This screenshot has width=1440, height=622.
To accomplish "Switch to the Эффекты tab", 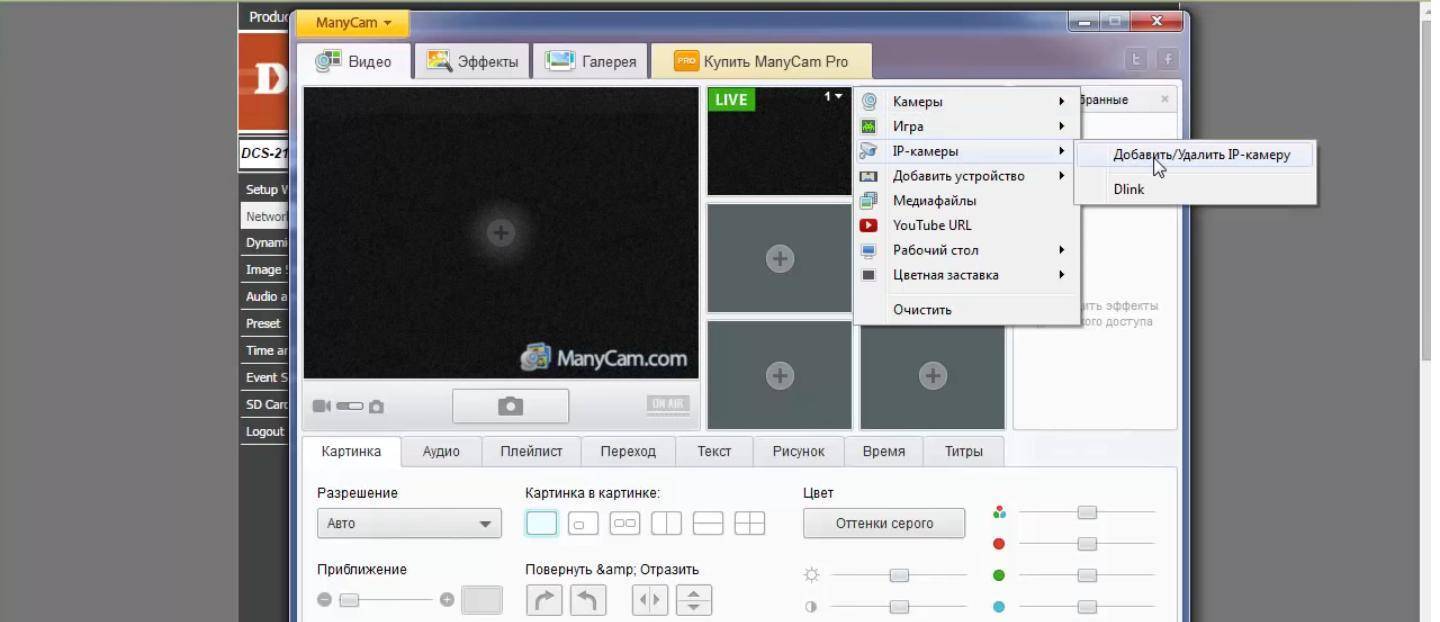I will 472,61.
